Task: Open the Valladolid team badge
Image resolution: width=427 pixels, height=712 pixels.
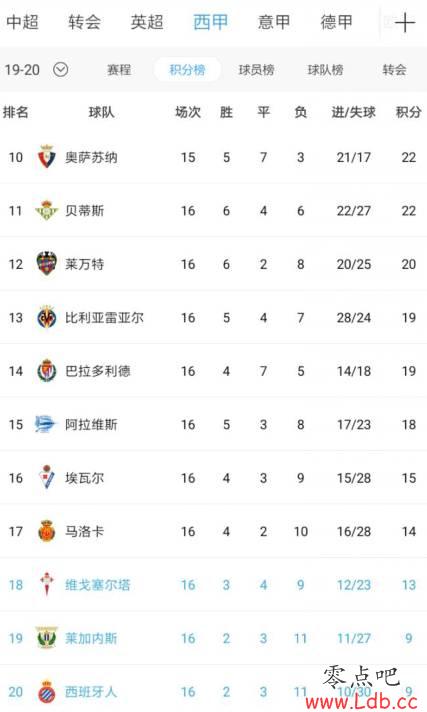Action: pyautogui.click(x=46, y=371)
